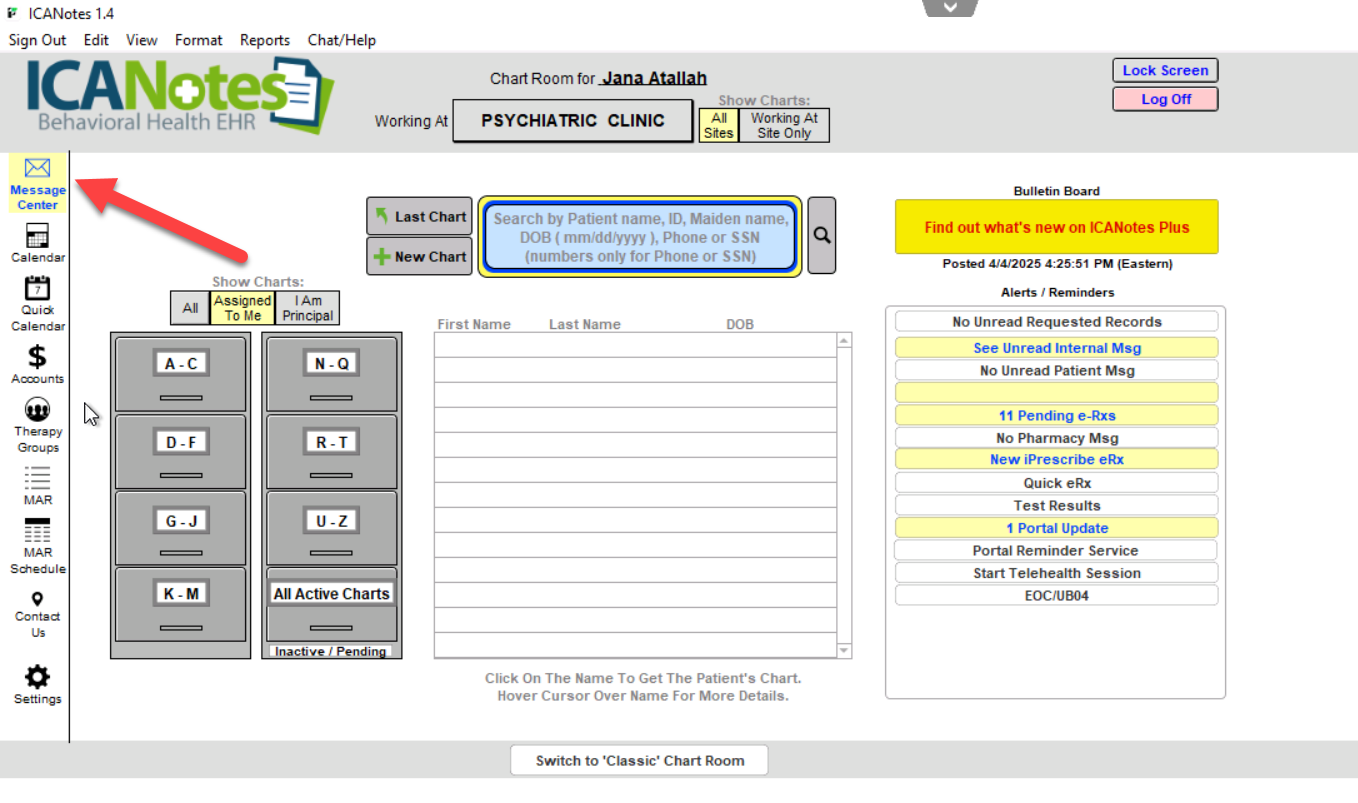Screen dimensions: 1358x803
Task: Open the Chat/Help menu
Action: [342, 40]
